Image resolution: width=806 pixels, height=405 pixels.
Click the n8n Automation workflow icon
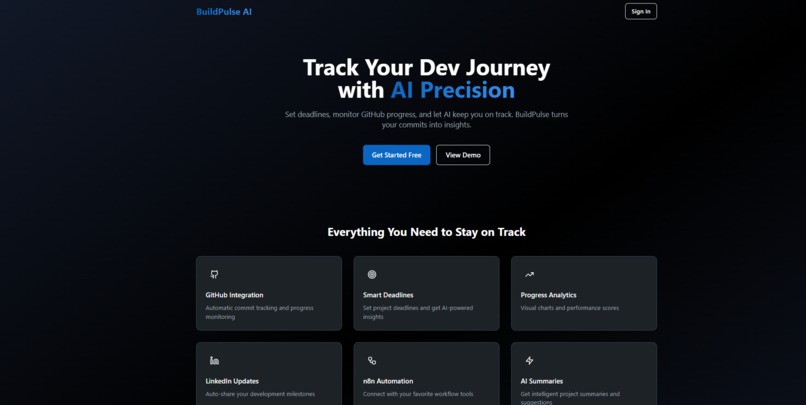tap(372, 360)
